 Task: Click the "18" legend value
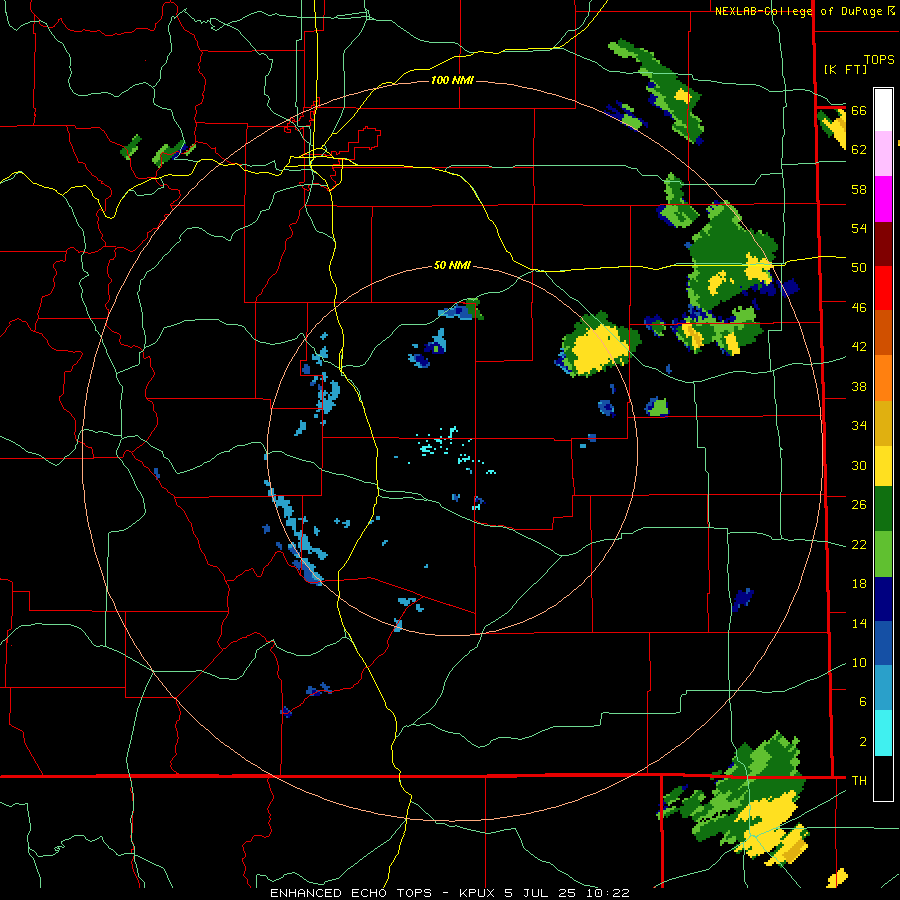(x=859, y=584)
